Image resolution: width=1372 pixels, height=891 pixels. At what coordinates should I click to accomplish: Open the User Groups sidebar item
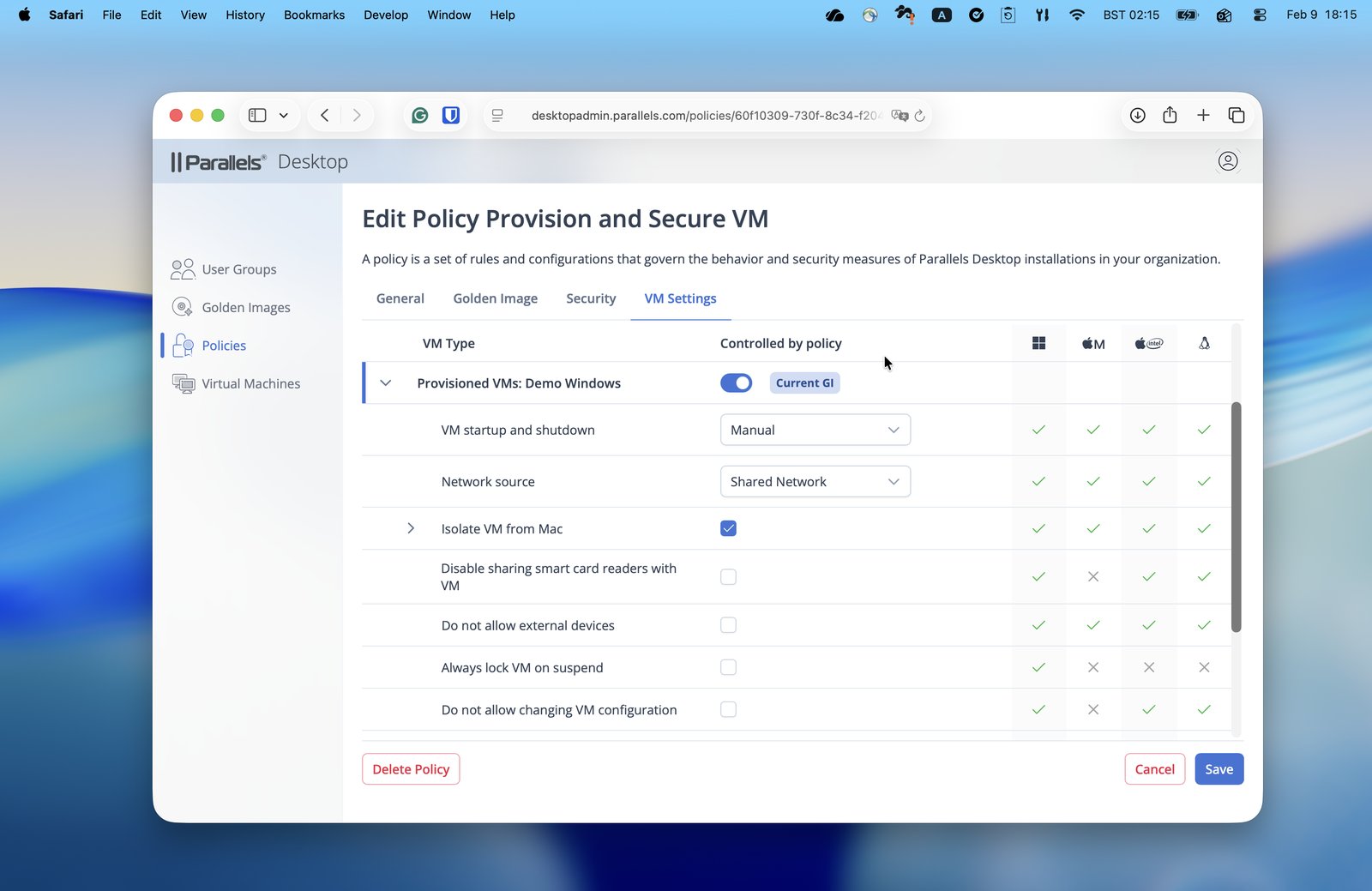(x=224, y=269)
